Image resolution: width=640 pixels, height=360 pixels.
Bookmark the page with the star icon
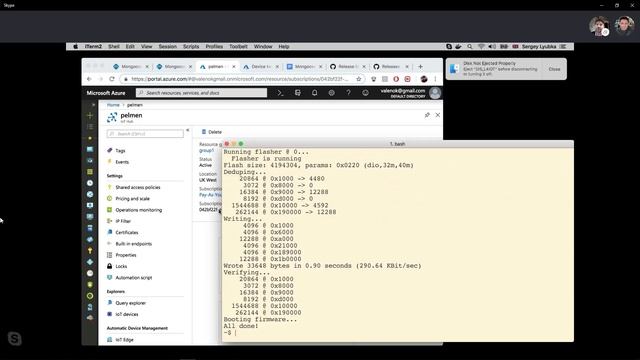coord(359,79)
